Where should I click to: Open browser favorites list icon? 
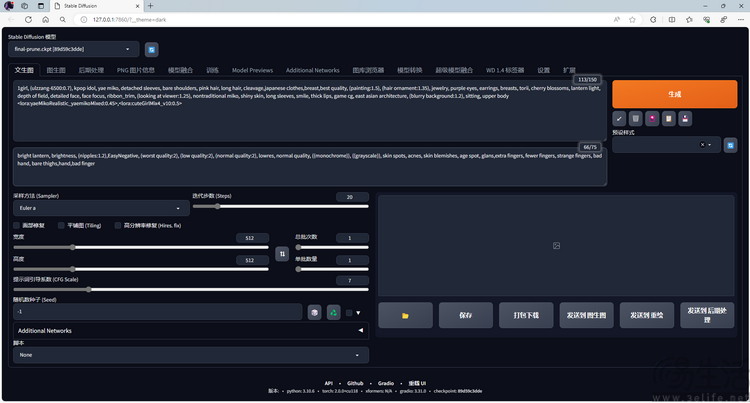[689, 20]
